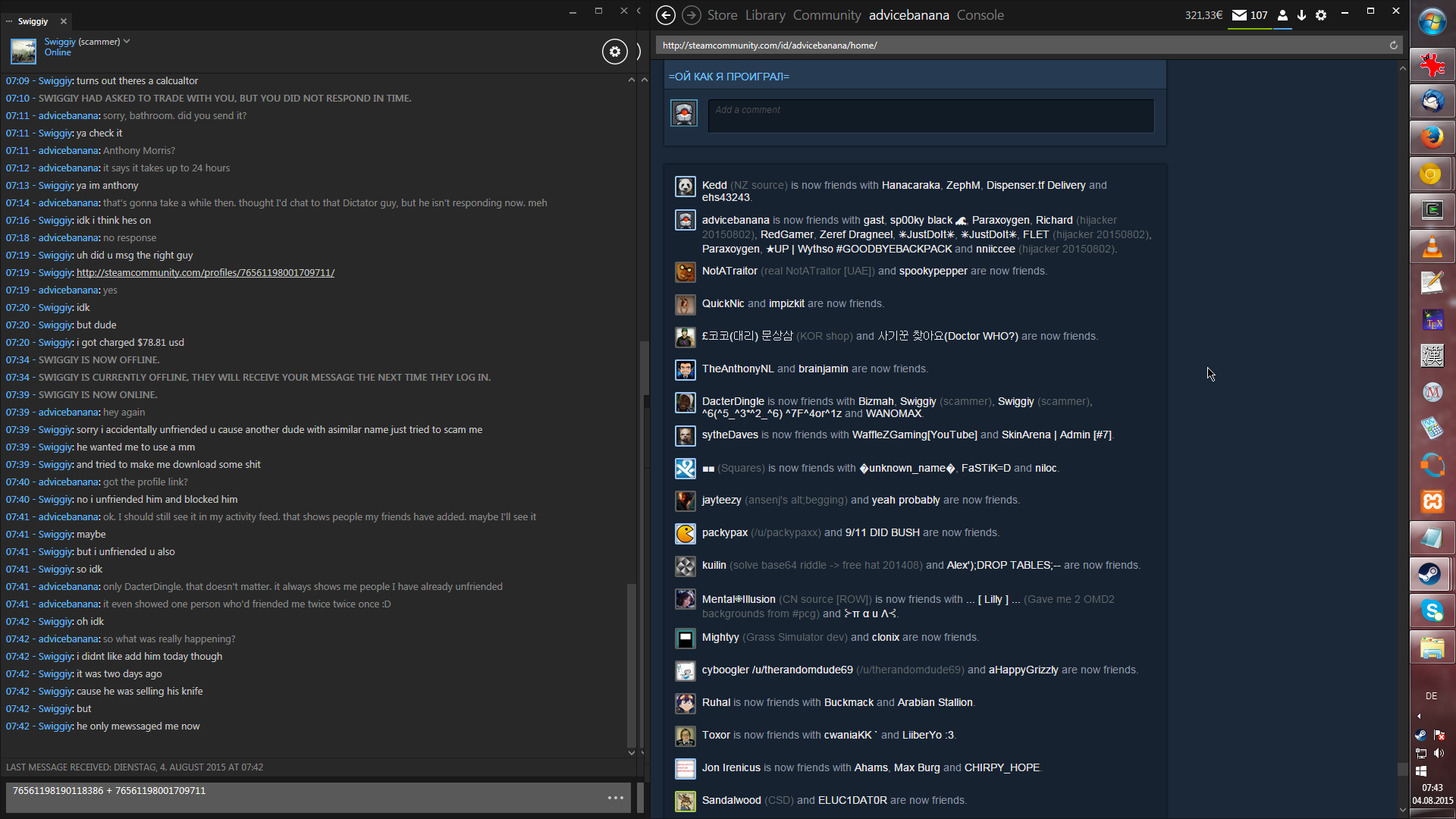Close the Swiggiy chat tab
Screen dimensions: 1456x819
(x=64, y=21)
